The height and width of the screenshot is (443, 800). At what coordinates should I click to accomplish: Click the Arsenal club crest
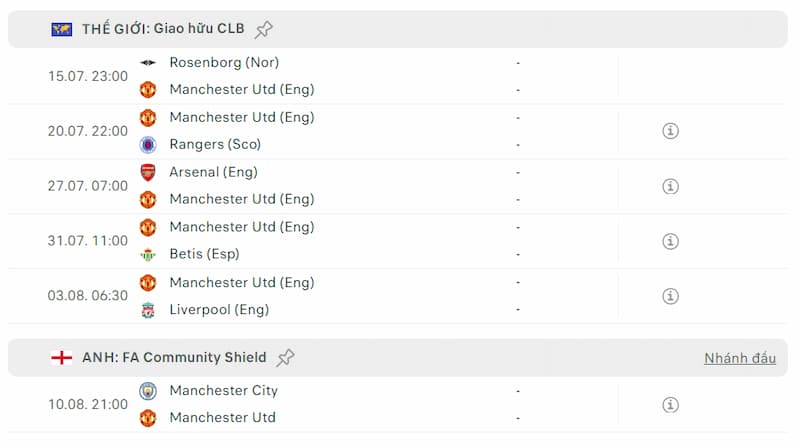point(148,172)
